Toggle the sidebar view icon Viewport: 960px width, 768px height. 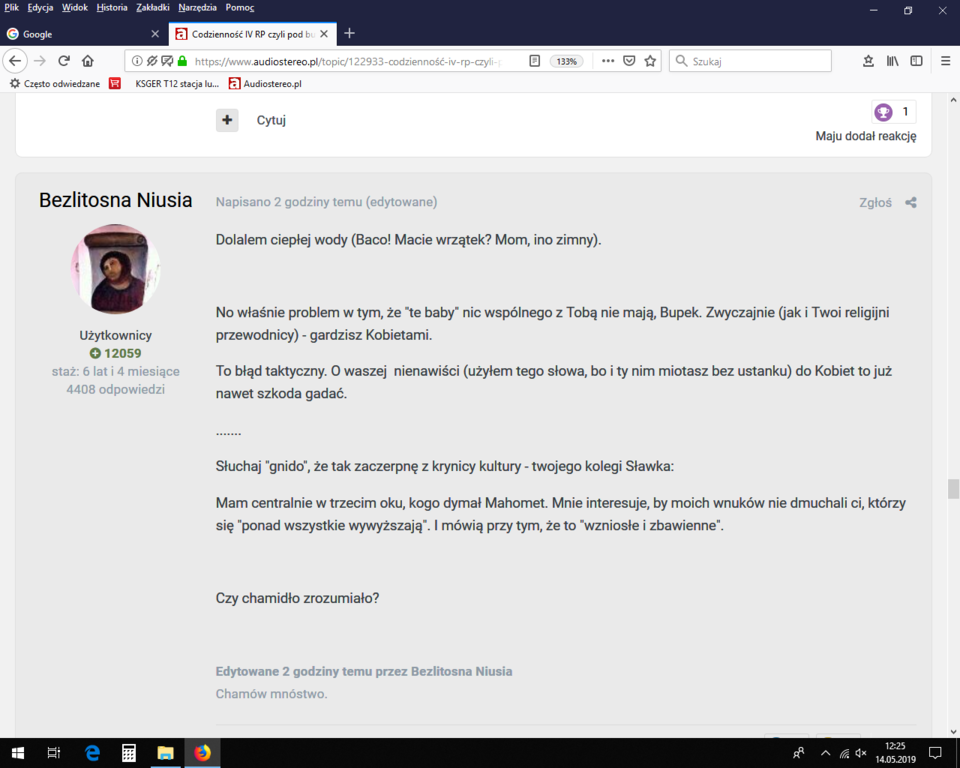[917, 61]
